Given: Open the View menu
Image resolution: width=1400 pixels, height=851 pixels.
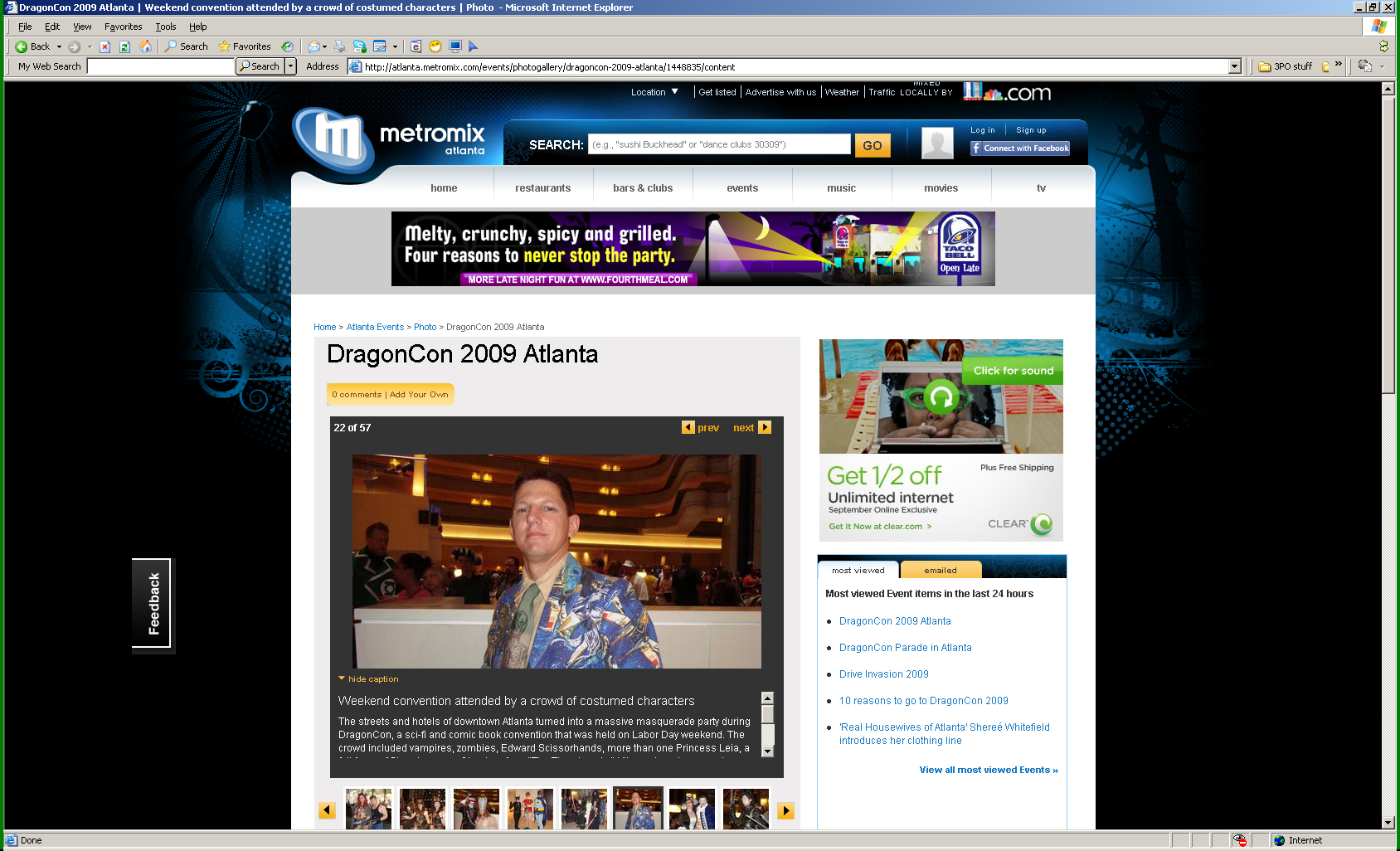Looking at the screenshot, I should [x=82, y=27].
